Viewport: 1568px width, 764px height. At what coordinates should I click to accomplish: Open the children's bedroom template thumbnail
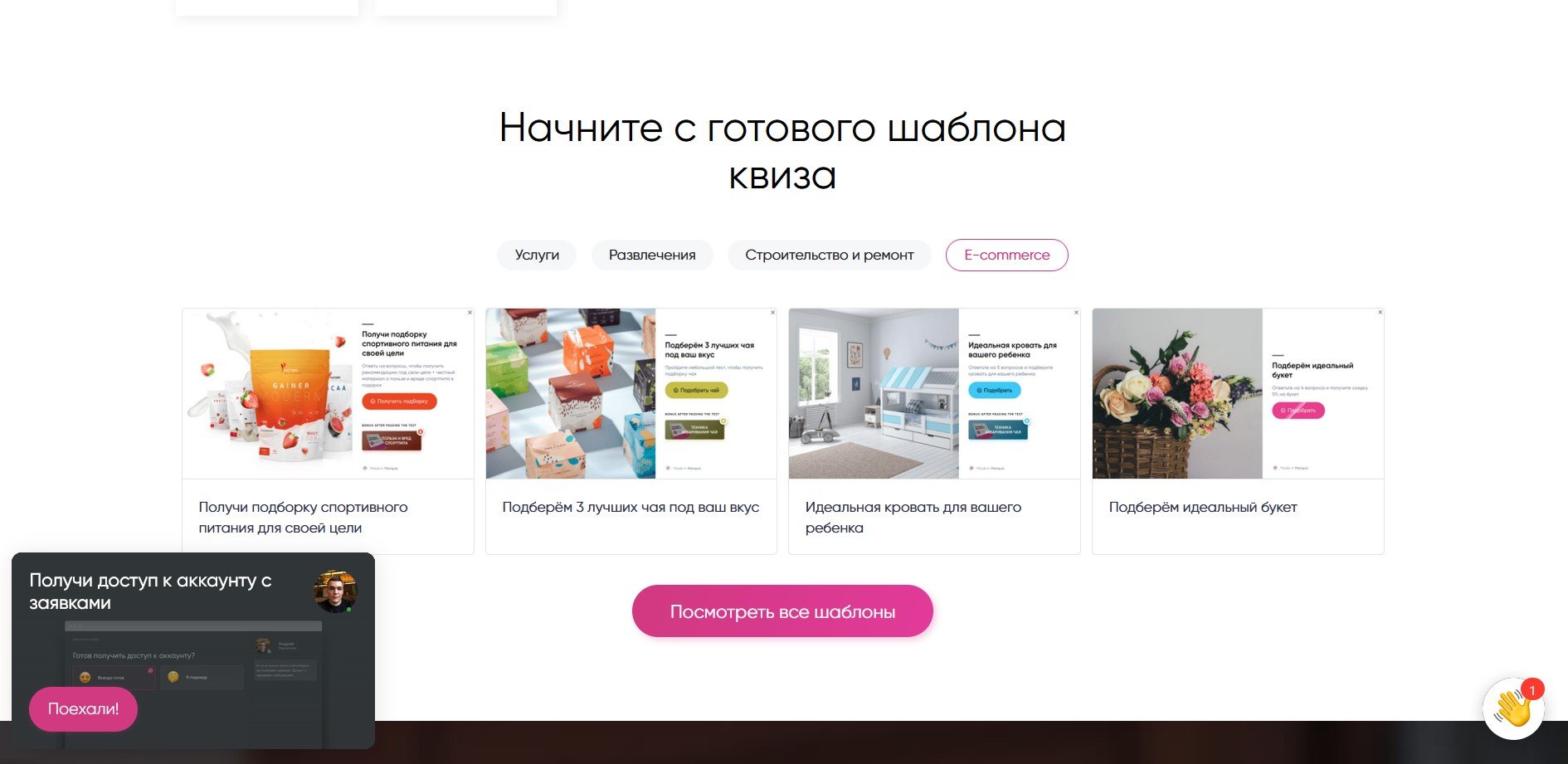tap(873, 394)
